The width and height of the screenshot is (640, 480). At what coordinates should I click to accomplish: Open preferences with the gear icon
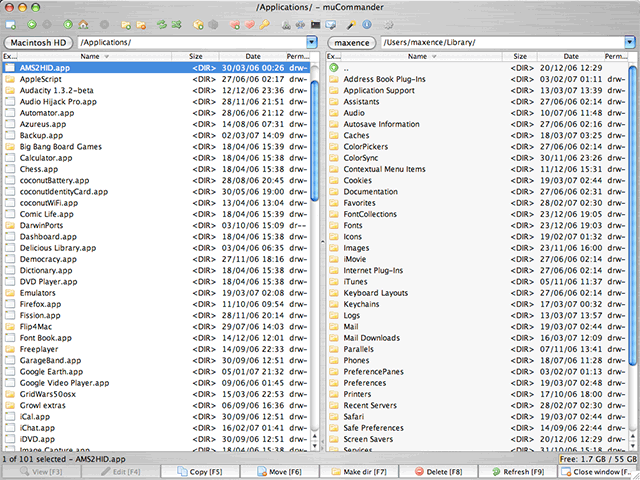click(x=389, y=25)
